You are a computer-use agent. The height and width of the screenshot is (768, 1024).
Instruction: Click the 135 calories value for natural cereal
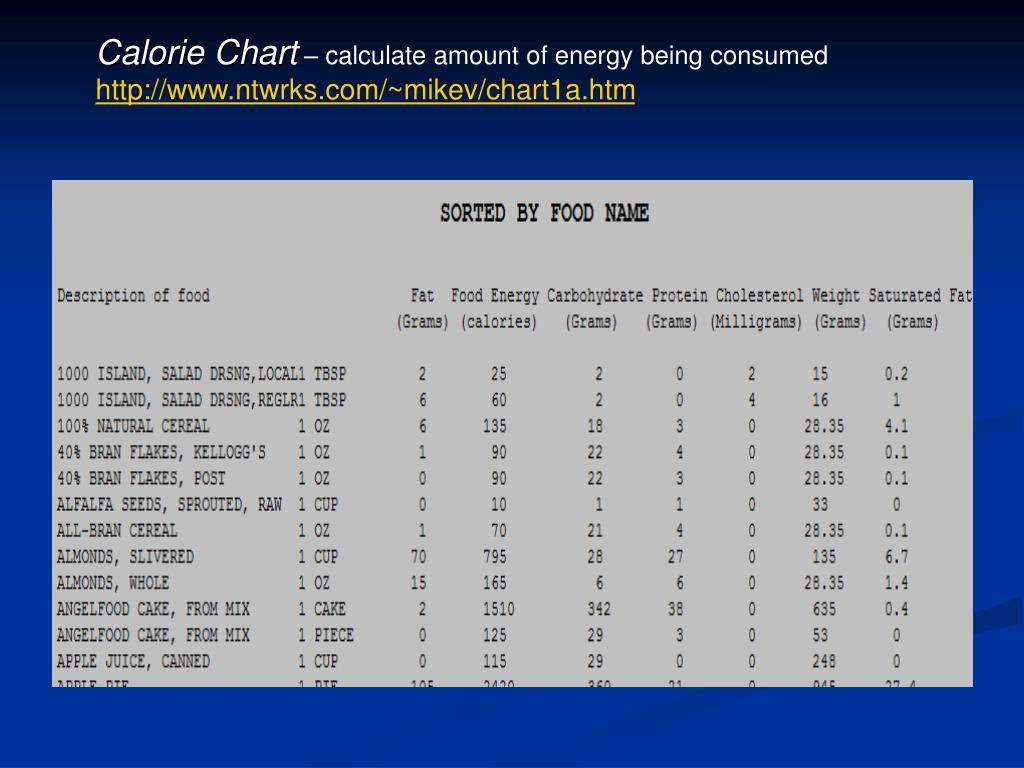494,426
